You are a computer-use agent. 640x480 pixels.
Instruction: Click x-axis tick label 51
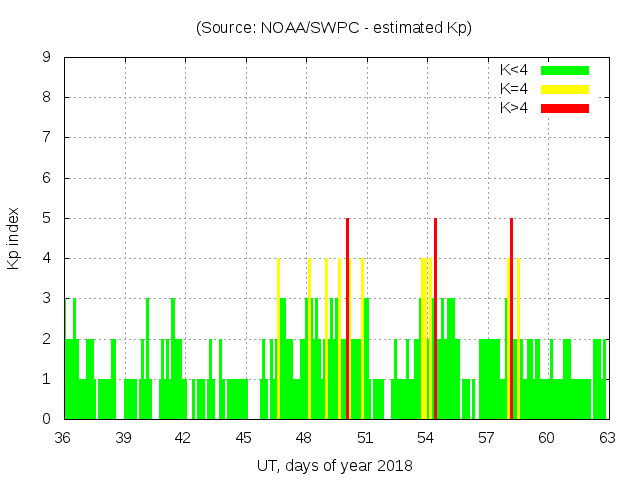point(365,438)
